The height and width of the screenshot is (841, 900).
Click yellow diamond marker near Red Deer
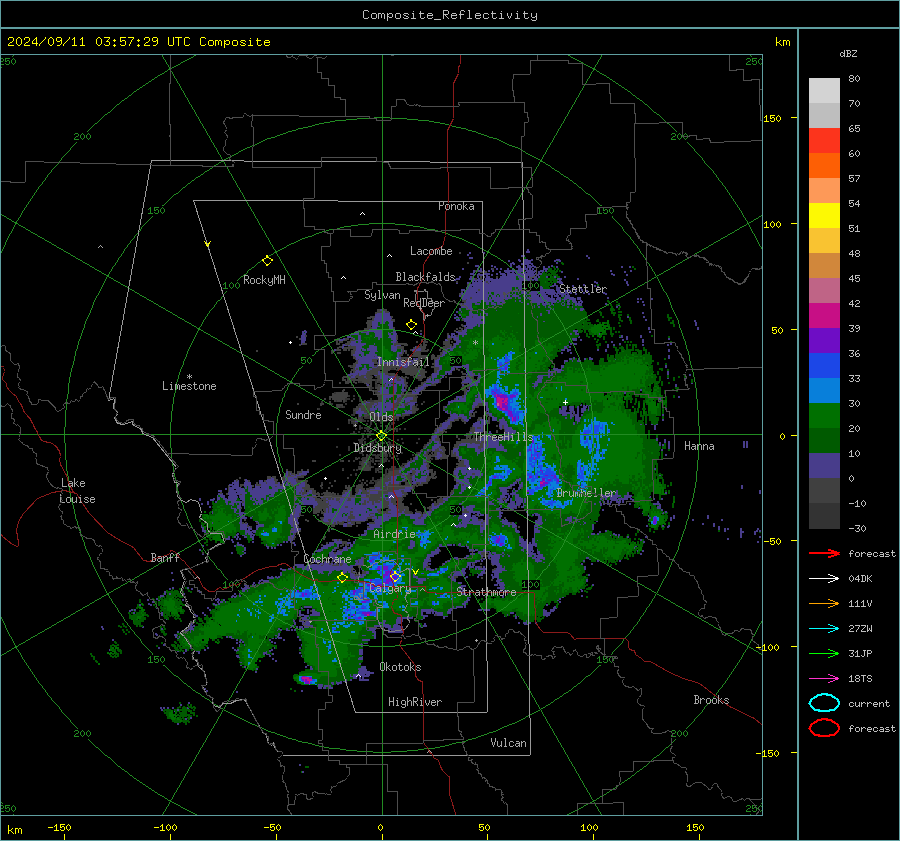412,325
